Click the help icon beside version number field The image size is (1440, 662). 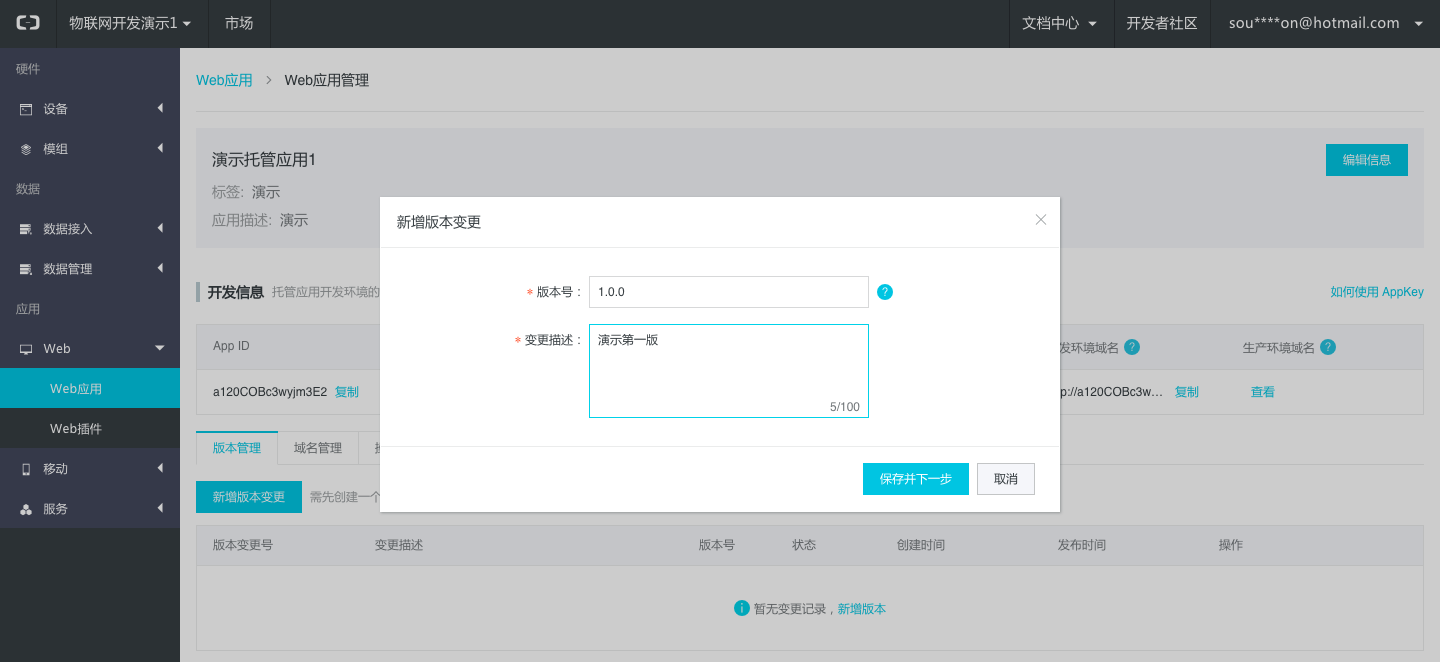point(885,292)
